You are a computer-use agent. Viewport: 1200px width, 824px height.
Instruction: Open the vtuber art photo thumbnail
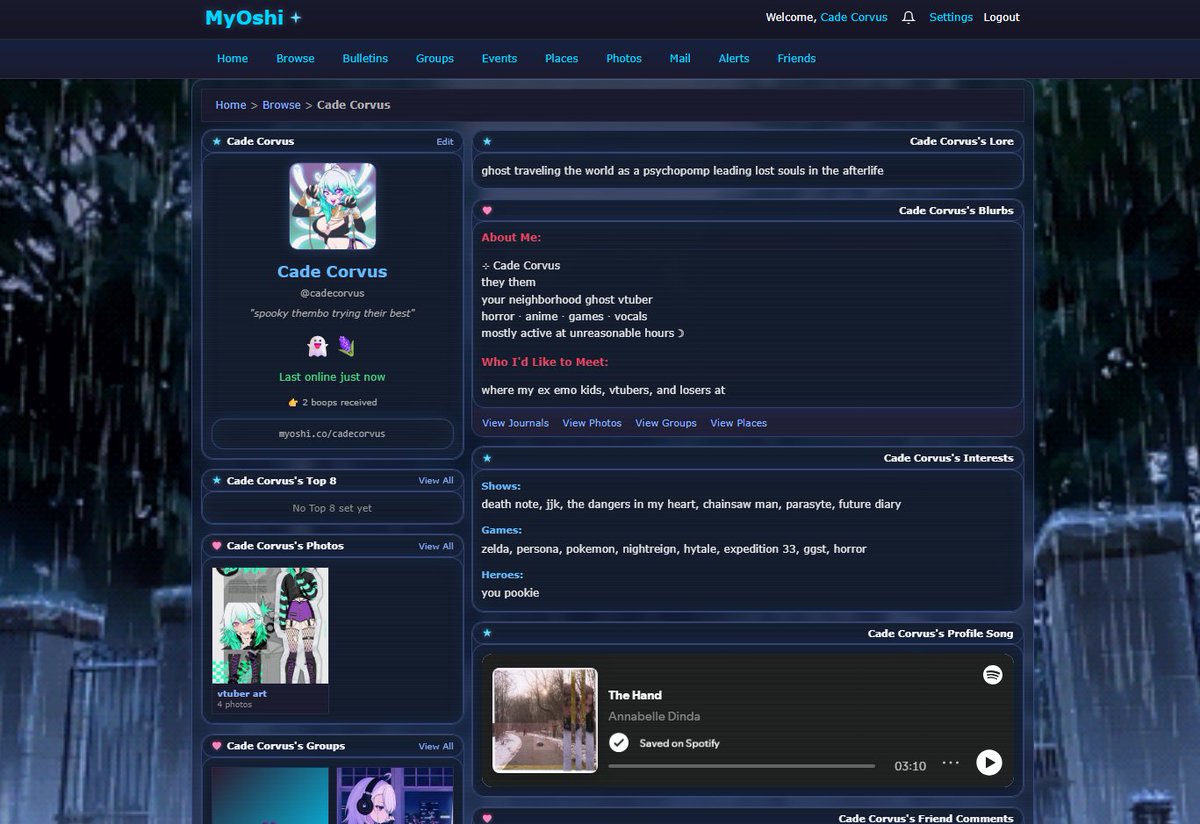[270, 625]
